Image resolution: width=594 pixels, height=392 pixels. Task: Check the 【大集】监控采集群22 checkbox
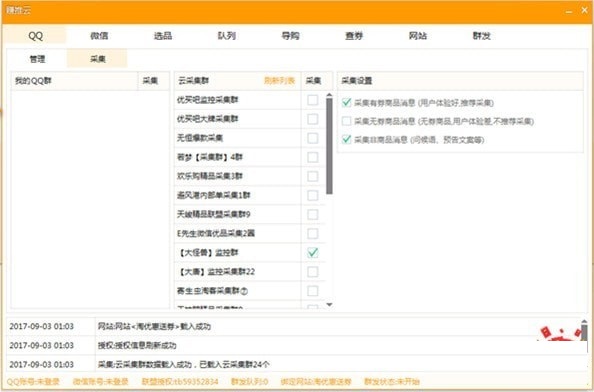[x=313, y=272]
